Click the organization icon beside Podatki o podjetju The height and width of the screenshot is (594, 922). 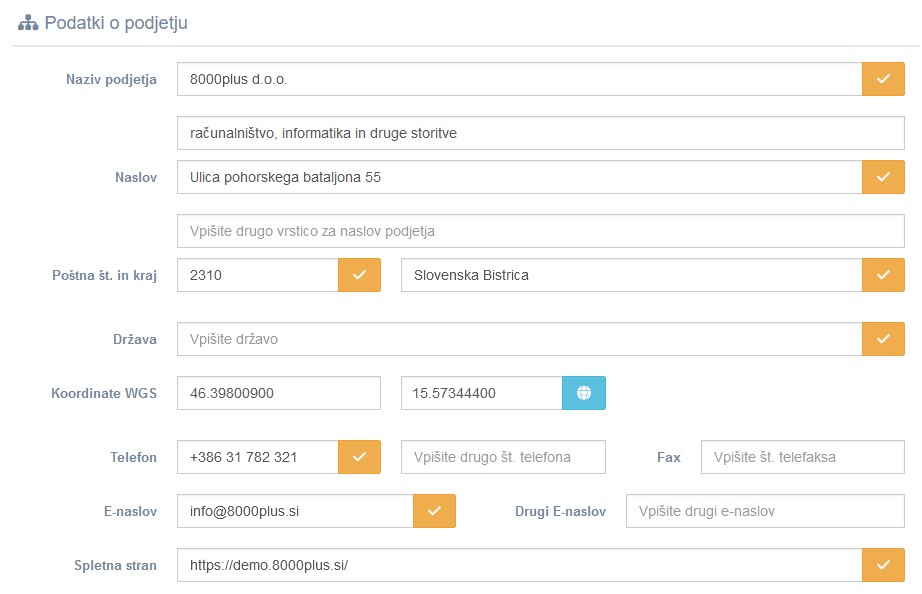point(28,23)
